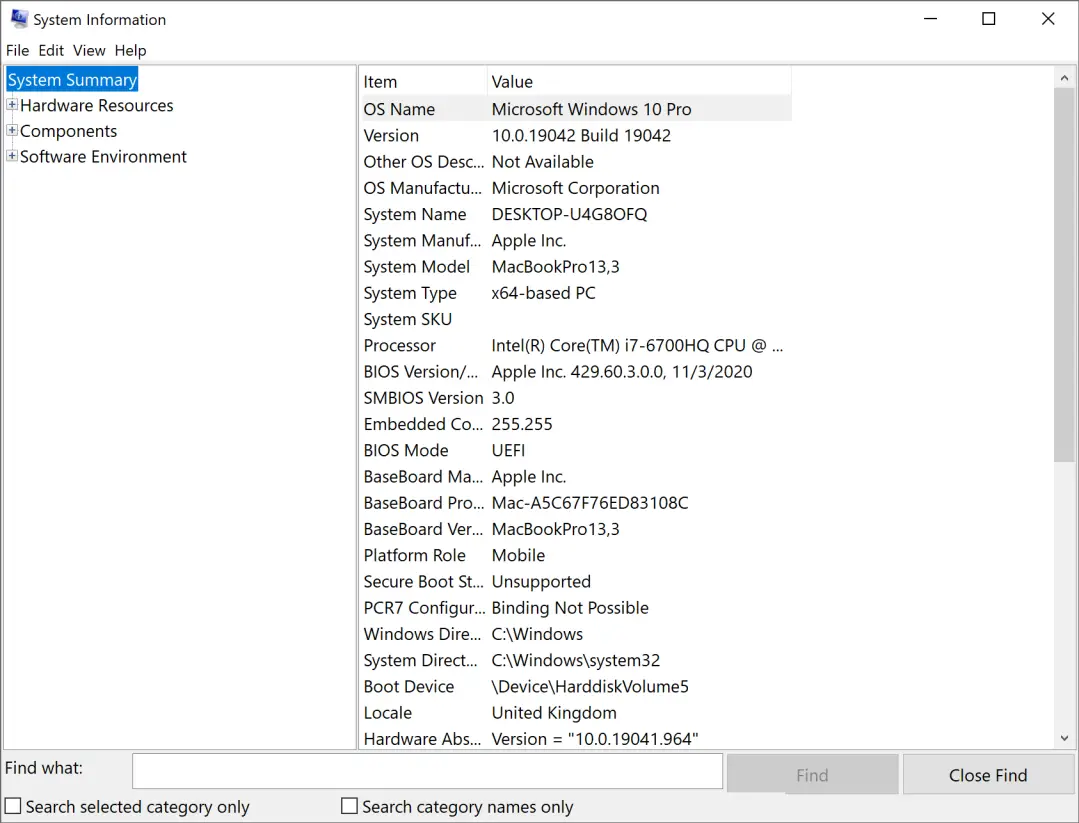Screen dimensions: 1079x823
Task: Select the System Model row label
Action: [x=416, y=266]
